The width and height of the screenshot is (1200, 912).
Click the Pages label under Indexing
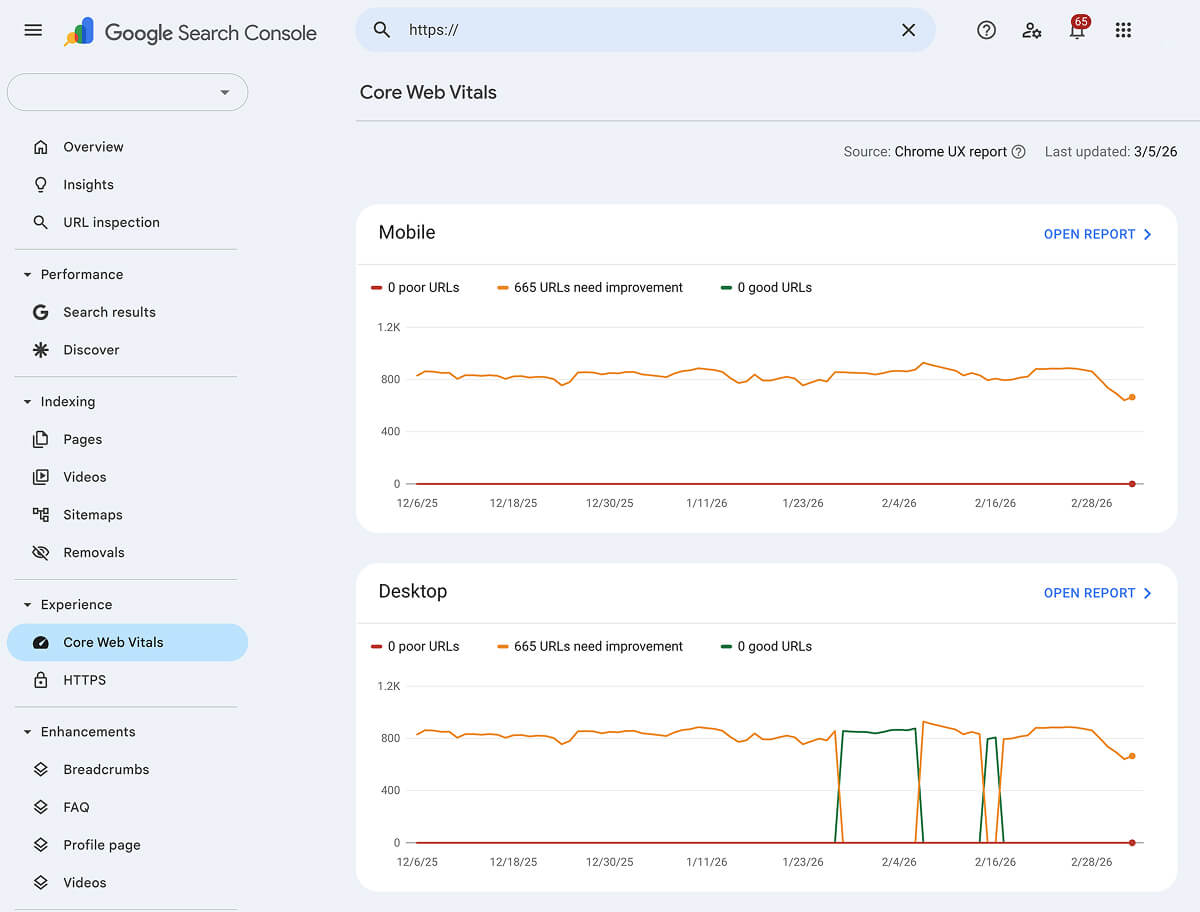pyautogui.click(x=83, y=439)
